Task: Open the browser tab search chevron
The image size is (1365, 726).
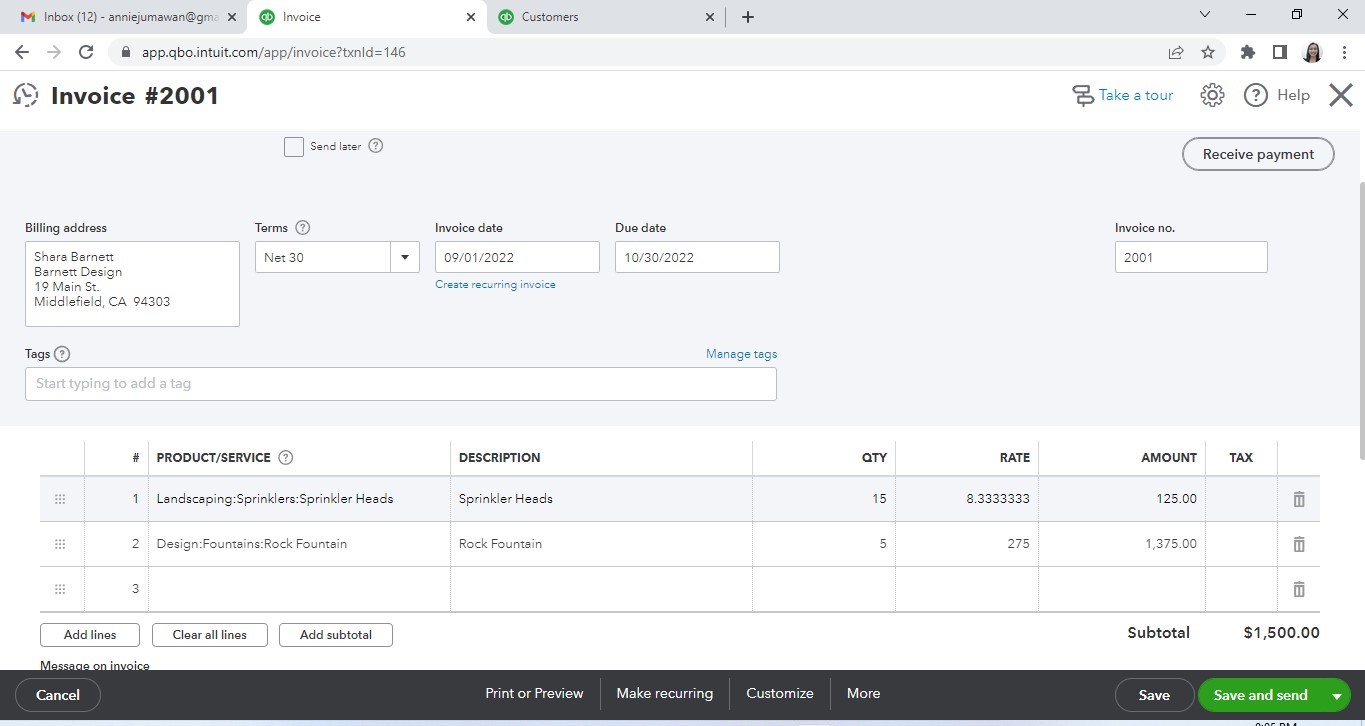Action: [x=1204, y=15]
